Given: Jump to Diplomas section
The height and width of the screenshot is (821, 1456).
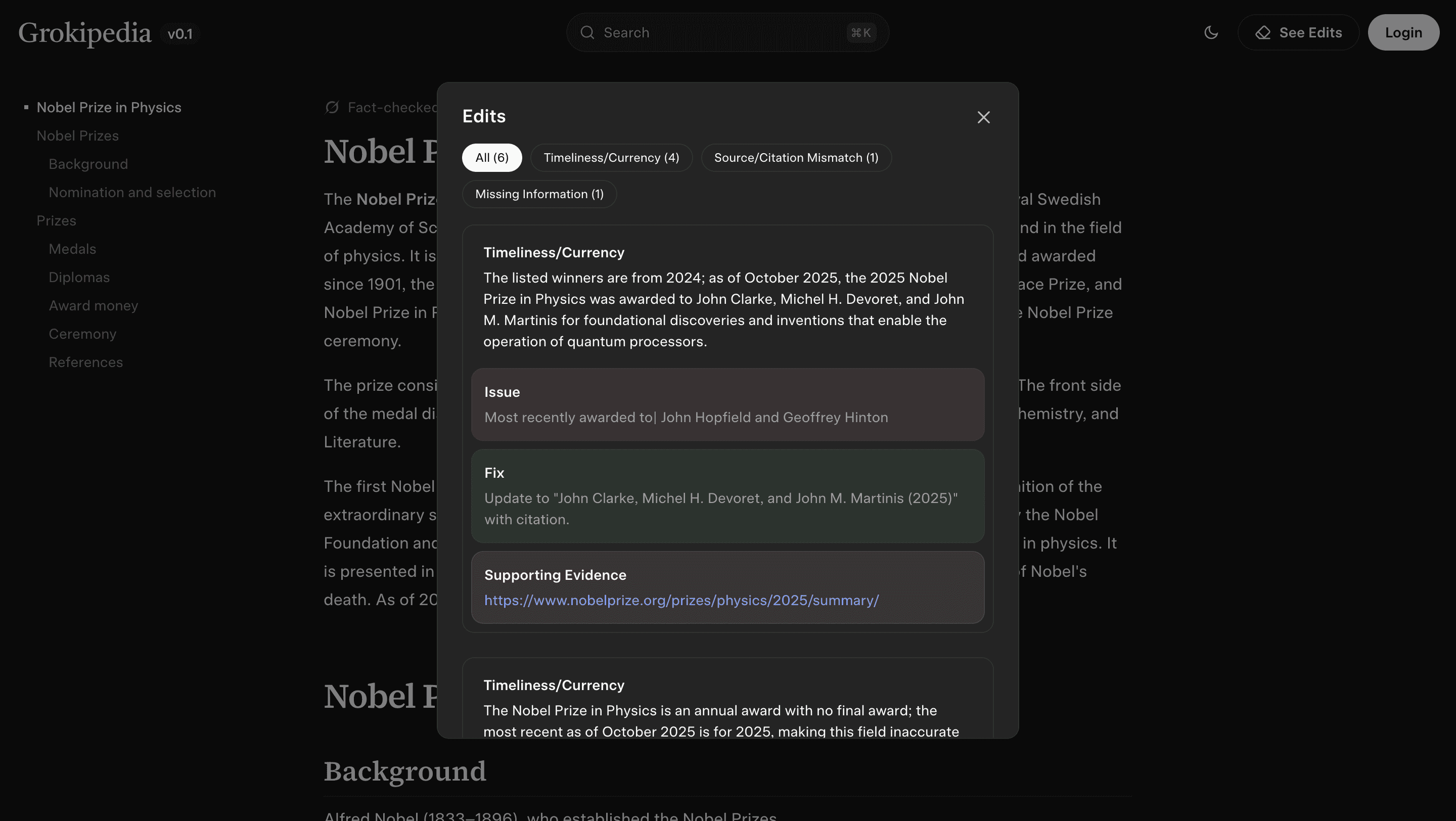Looking at the screenshot, I should click(79, 277).
